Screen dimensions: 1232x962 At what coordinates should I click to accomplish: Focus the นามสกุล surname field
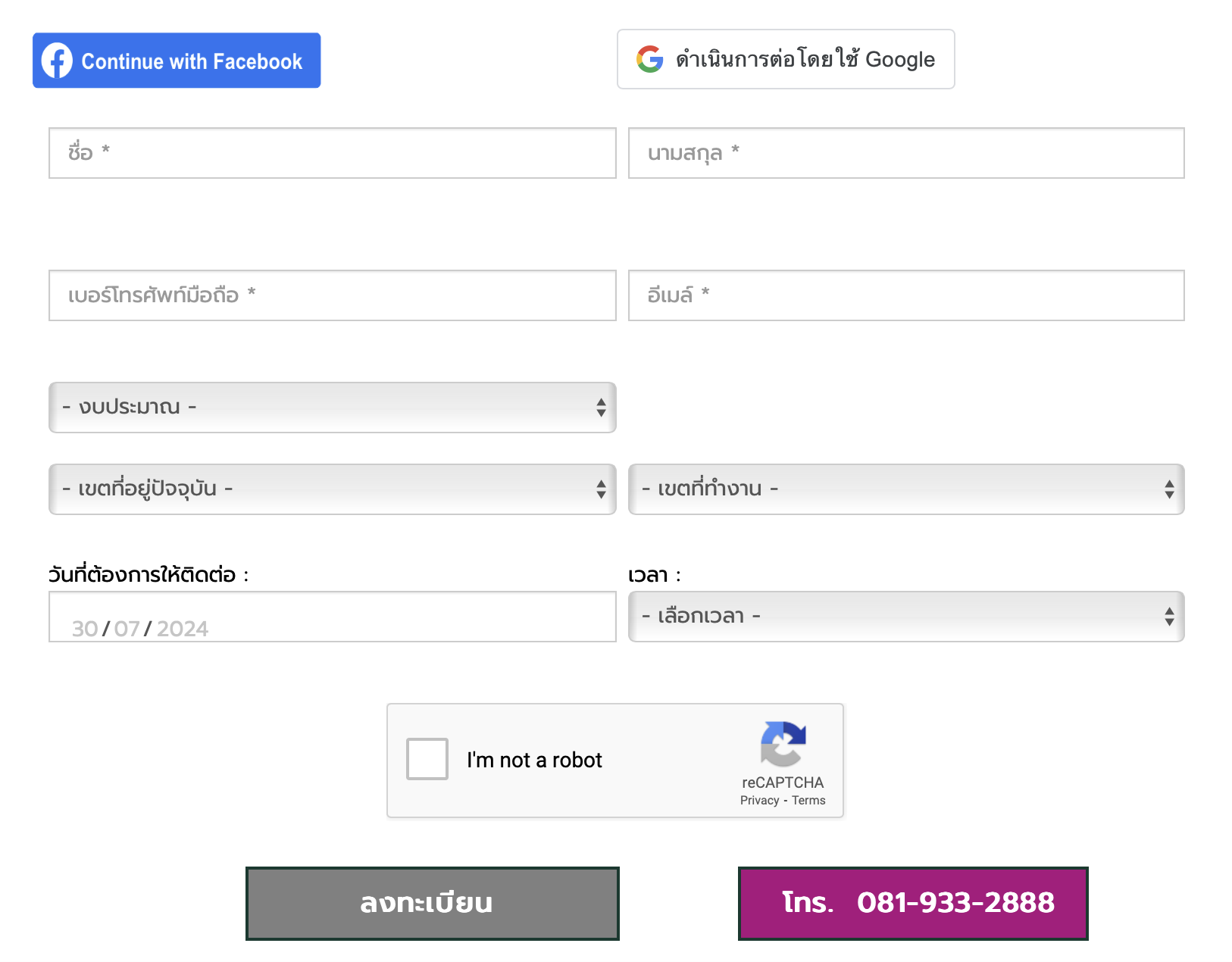(x=906, y=153)
